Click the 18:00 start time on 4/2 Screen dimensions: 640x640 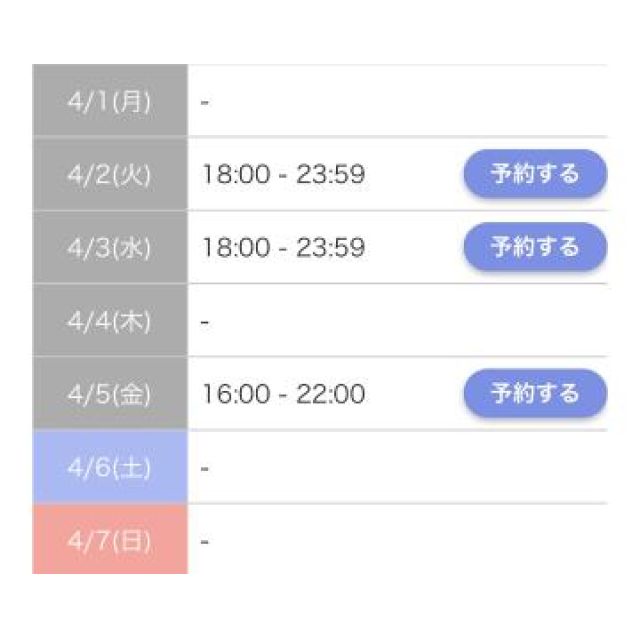[x=235, y=175]
